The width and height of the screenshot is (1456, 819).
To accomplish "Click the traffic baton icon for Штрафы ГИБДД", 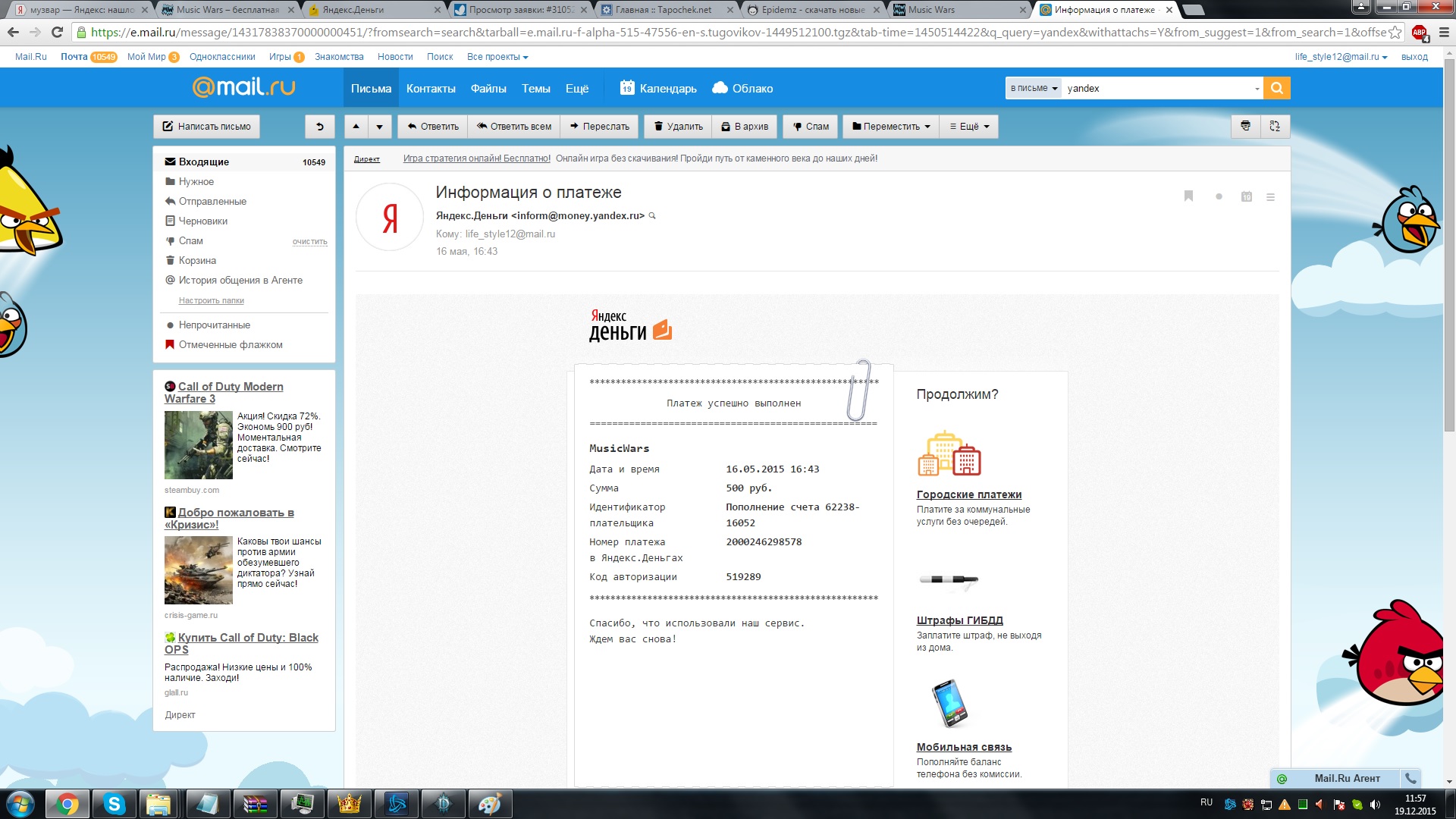I will tap(949, 580).
